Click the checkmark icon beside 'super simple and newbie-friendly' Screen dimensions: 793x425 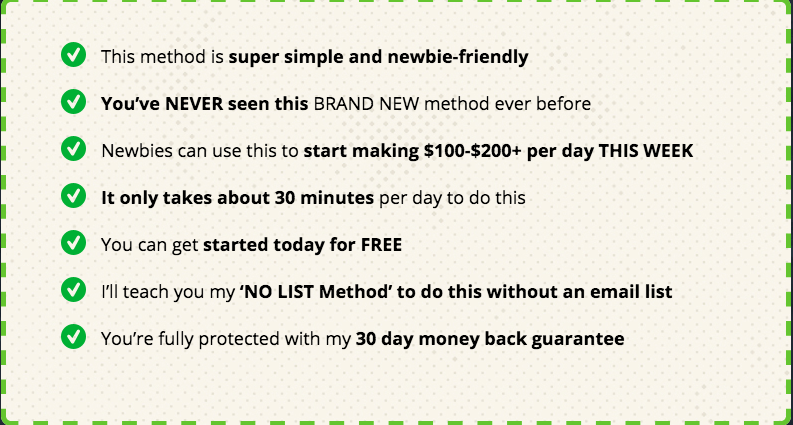tap(73, 55)
